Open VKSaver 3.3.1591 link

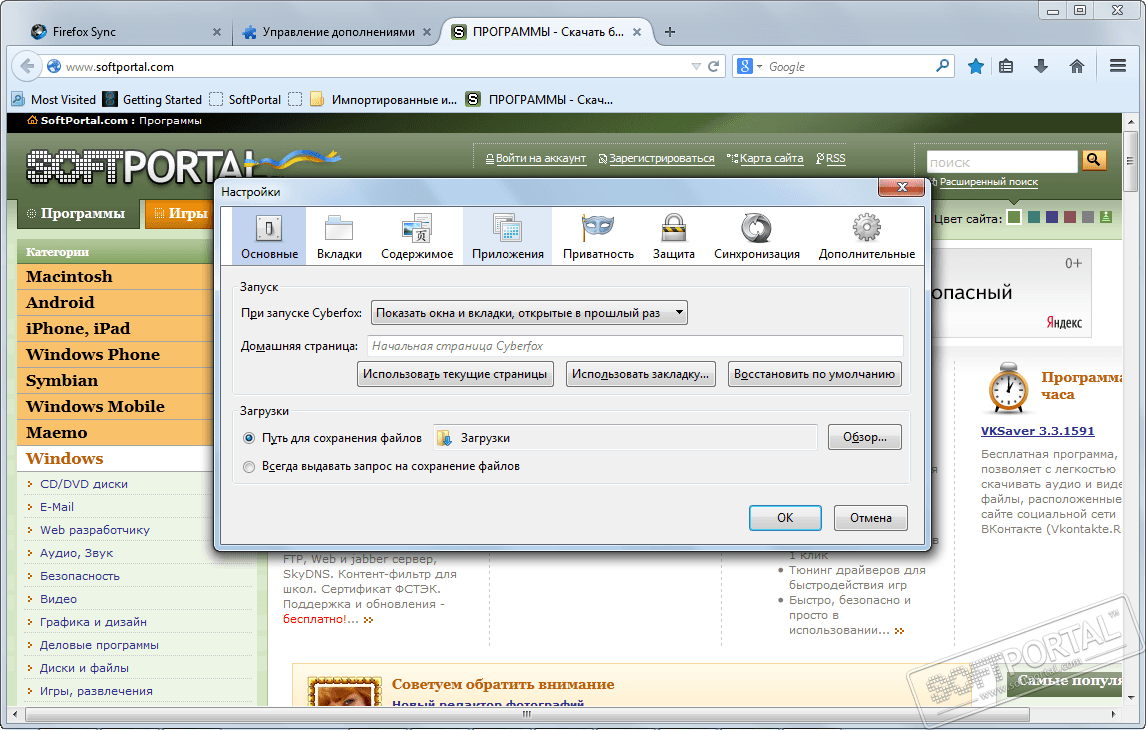coord(1037,431)
